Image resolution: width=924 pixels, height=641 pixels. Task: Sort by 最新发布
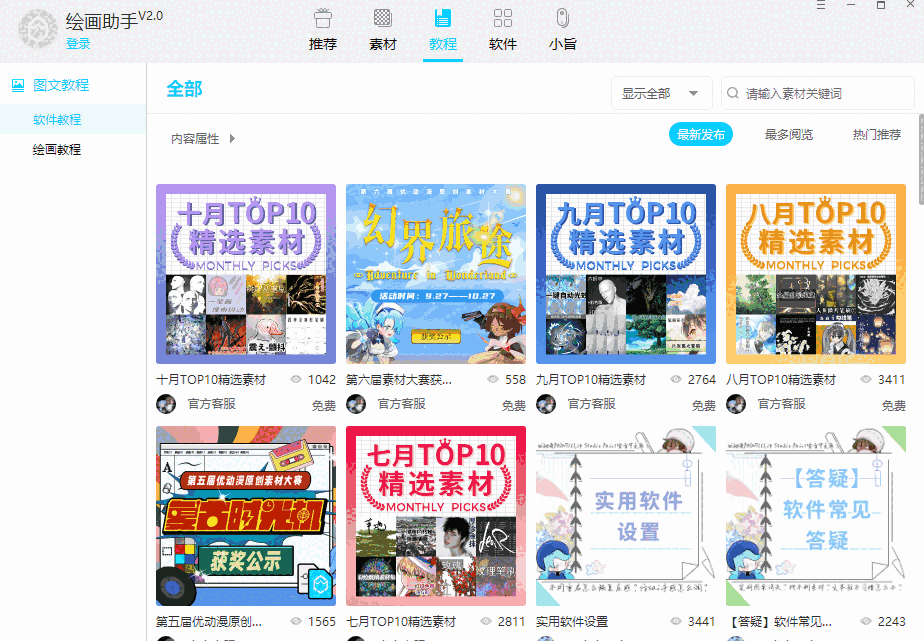(701, 134)
